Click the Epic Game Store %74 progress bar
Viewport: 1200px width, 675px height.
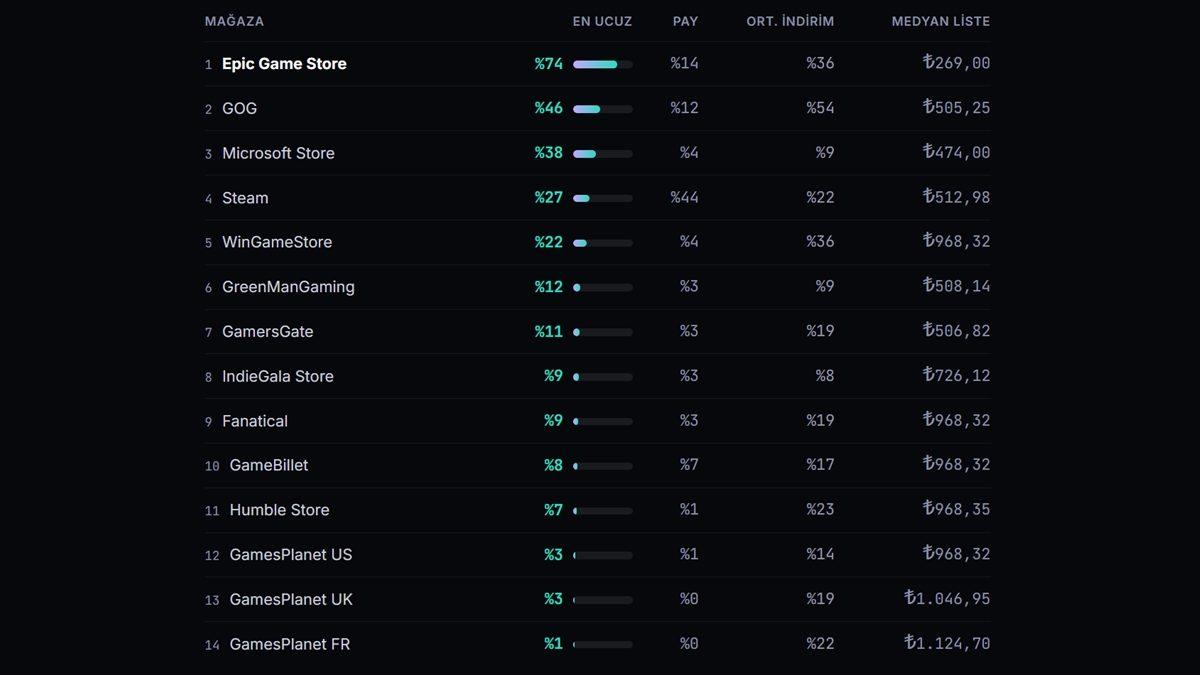coord(603,64)
